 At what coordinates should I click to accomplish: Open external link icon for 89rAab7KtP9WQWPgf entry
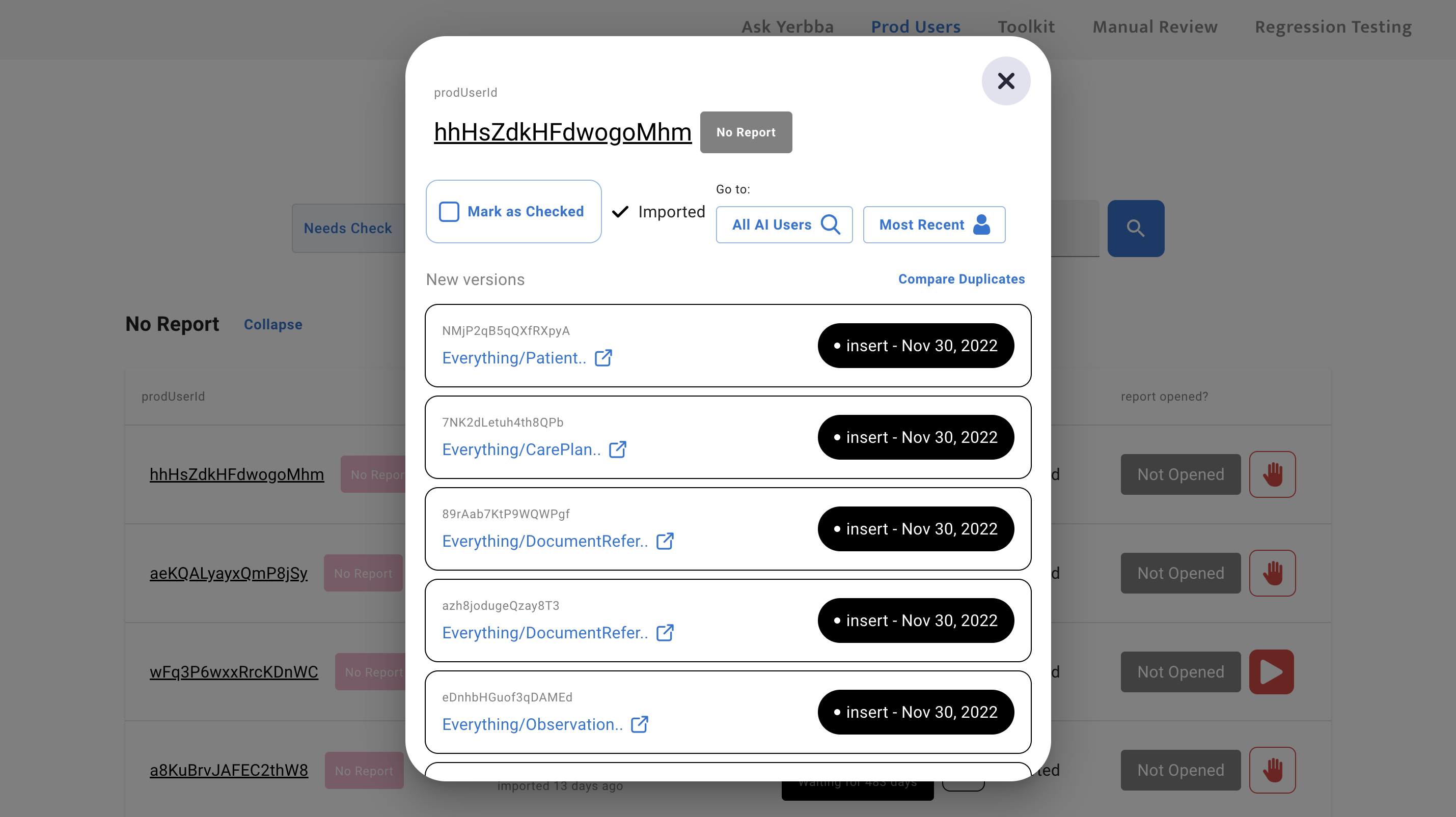[665, 541]
